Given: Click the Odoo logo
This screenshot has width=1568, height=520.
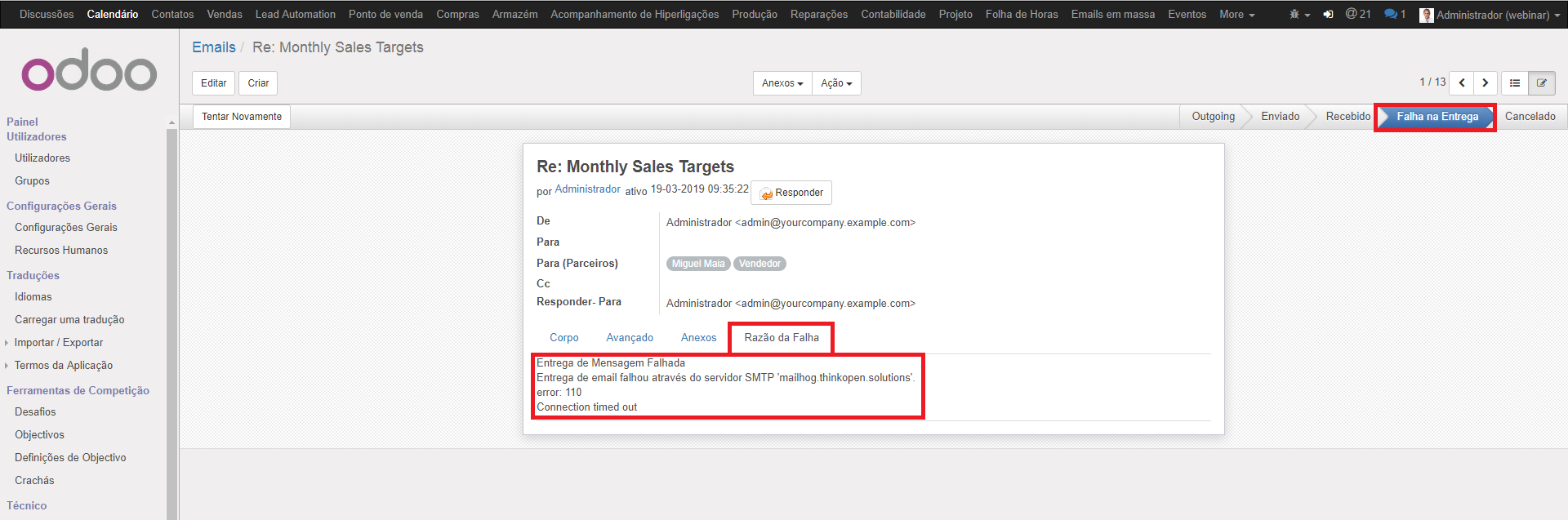Looking at the screenshot, I should coord(89,73).
